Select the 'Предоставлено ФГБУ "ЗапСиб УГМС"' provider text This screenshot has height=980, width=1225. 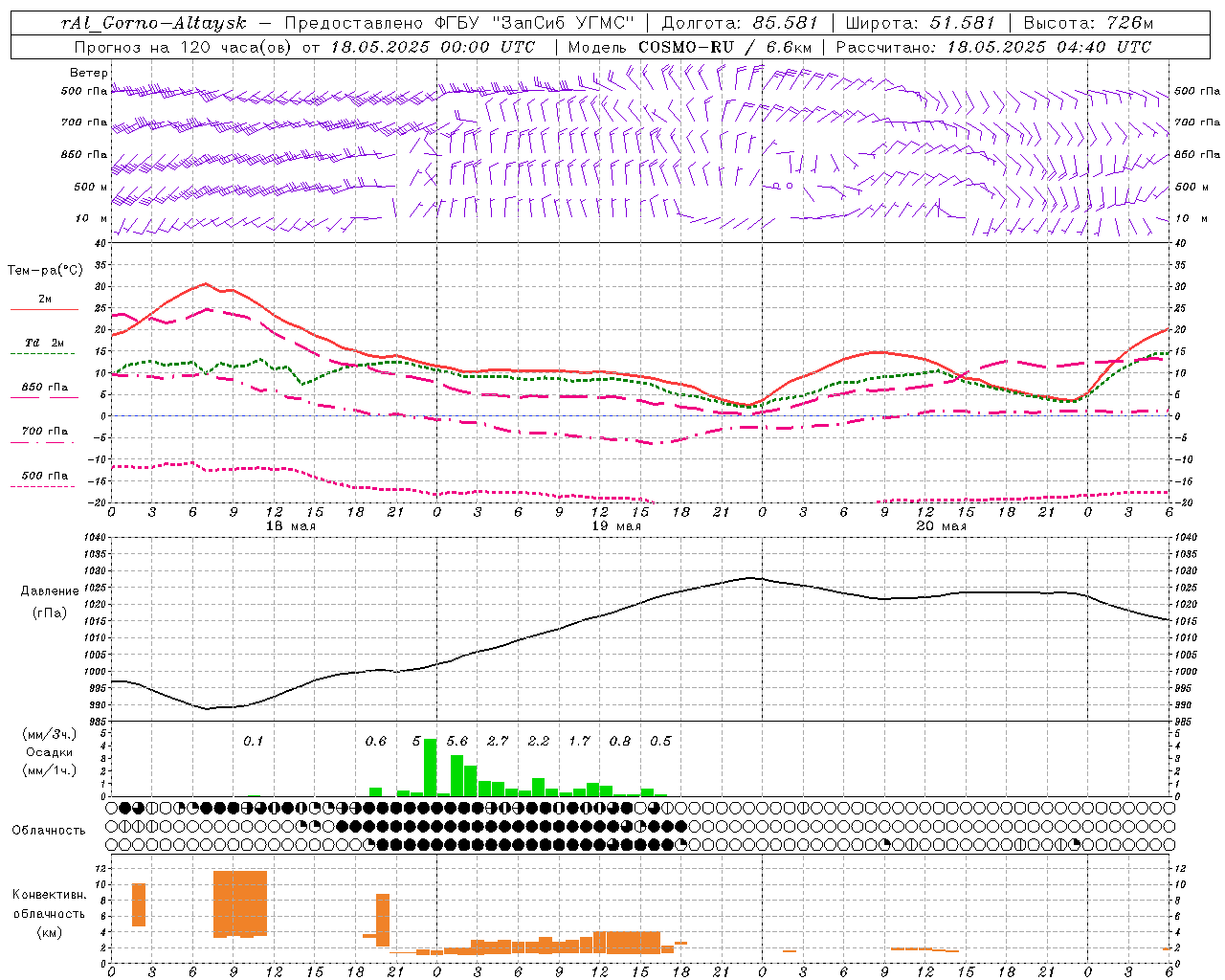tap(459, 23)
